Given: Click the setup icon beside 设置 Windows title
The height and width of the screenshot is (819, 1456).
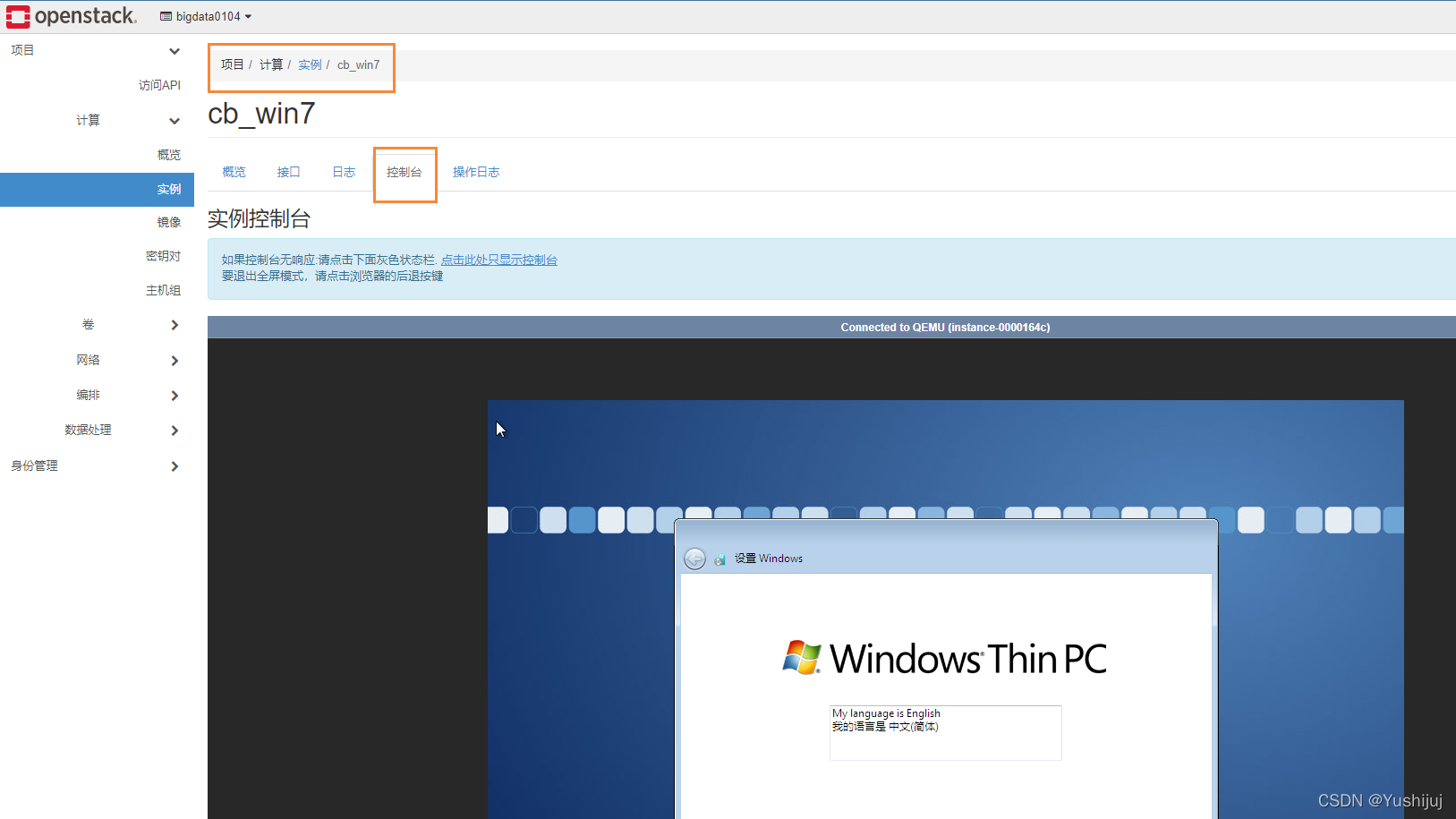Looking at the screenshot, I should coord(719,559).
